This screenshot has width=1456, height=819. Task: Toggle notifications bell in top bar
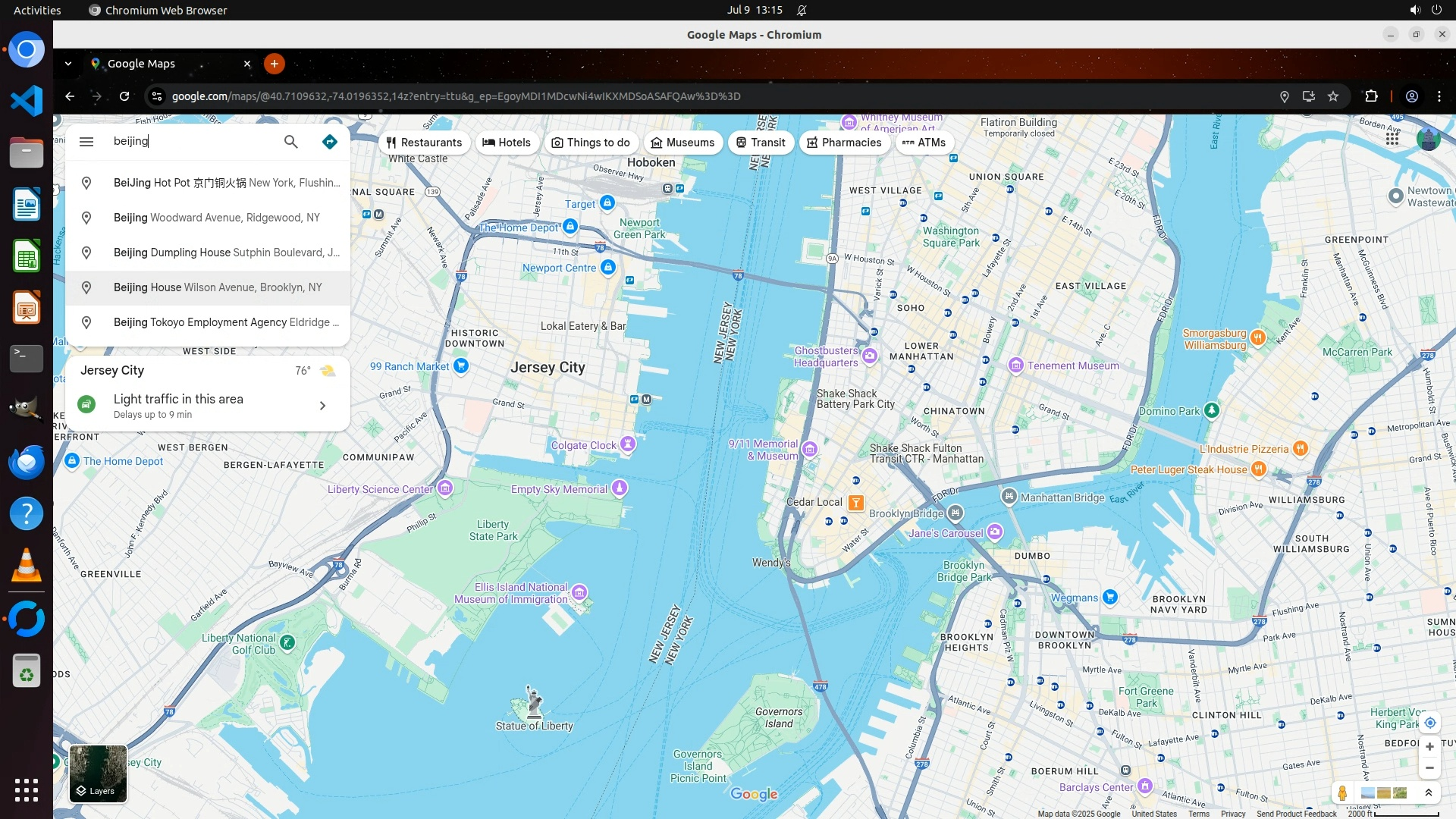pyautogui.click(x=802, y=10)
